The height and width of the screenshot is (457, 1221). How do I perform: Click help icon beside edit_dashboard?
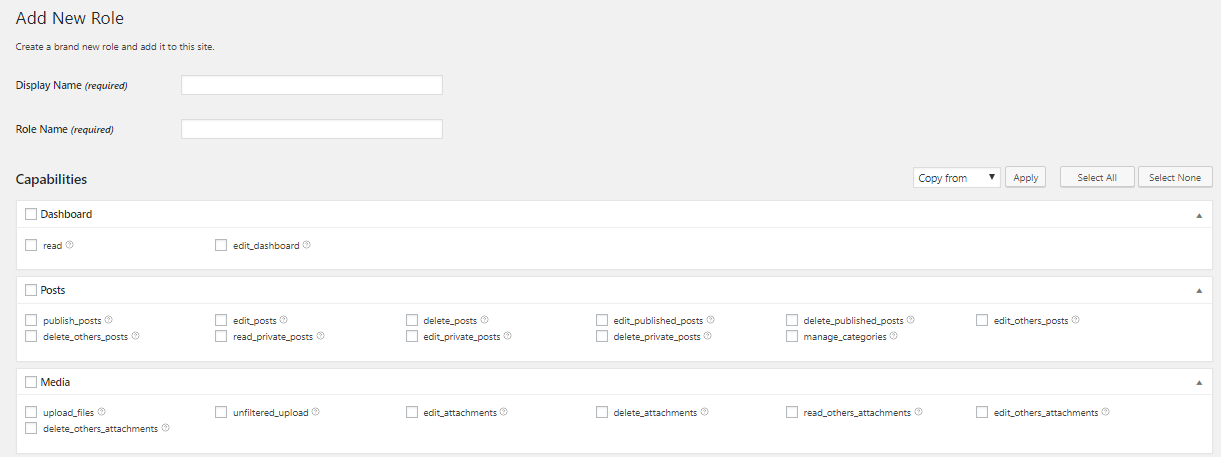306,245
